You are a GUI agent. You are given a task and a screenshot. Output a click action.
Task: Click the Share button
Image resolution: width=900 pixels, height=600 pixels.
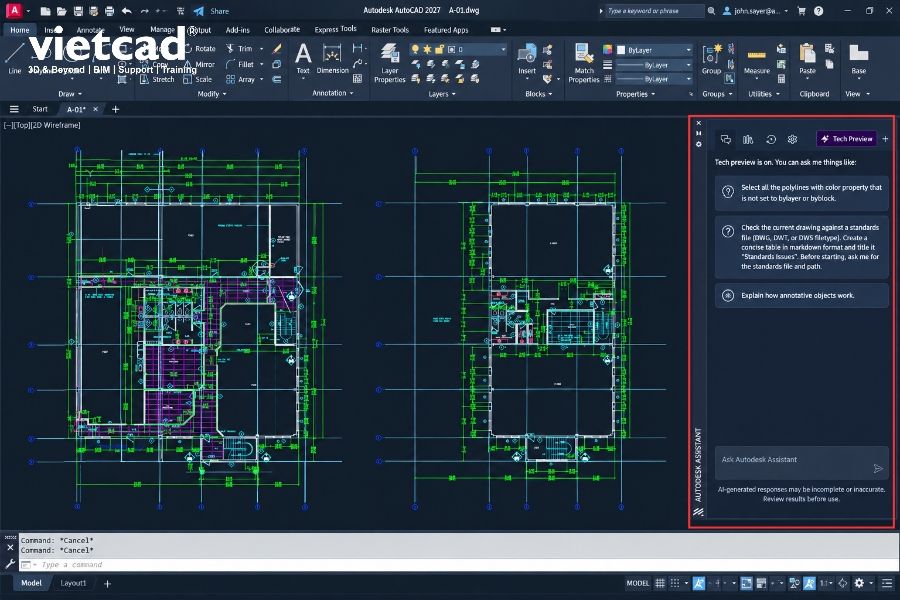tap(211, 11)
